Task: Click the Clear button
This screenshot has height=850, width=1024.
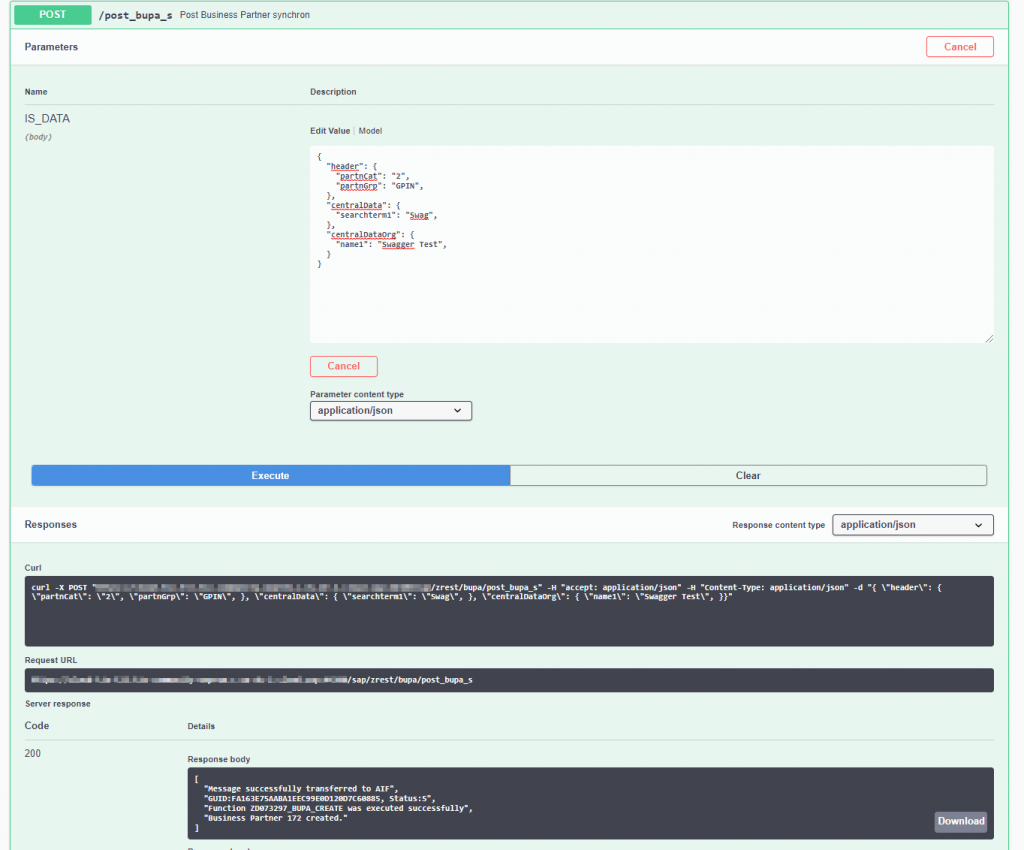Action: [748, 475]
